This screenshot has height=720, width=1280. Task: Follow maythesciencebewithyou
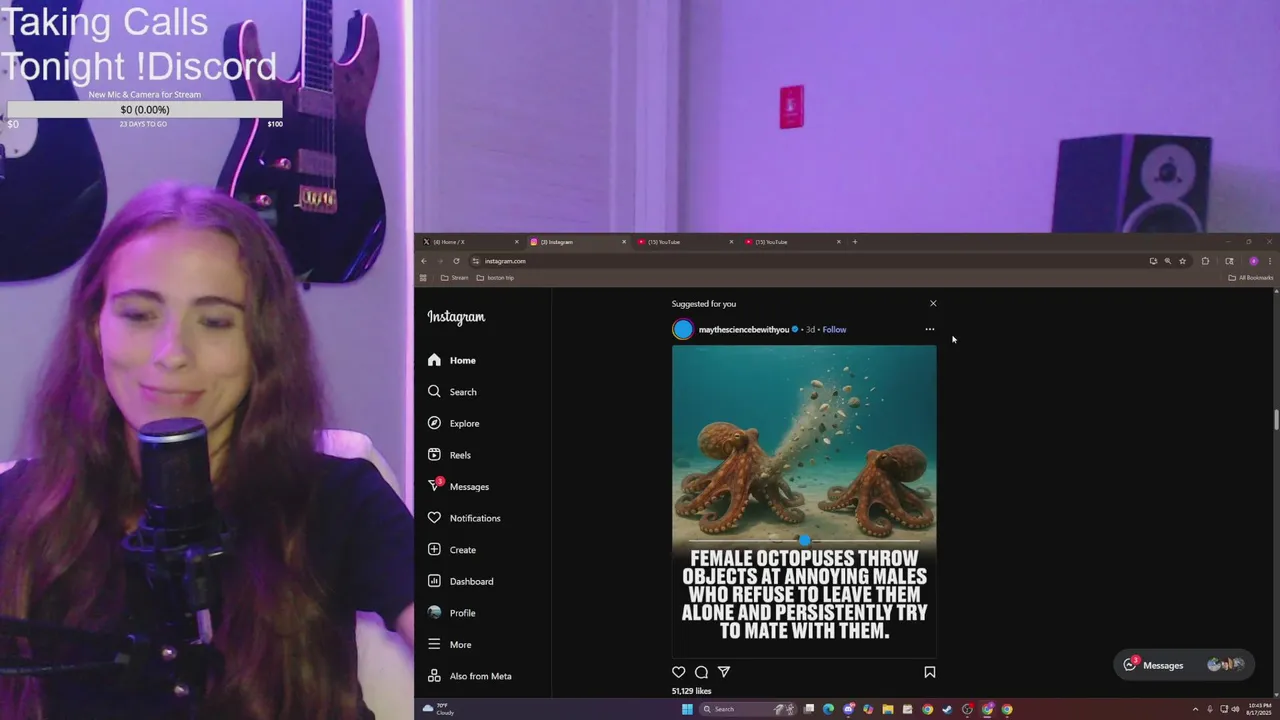coord(834,329)
